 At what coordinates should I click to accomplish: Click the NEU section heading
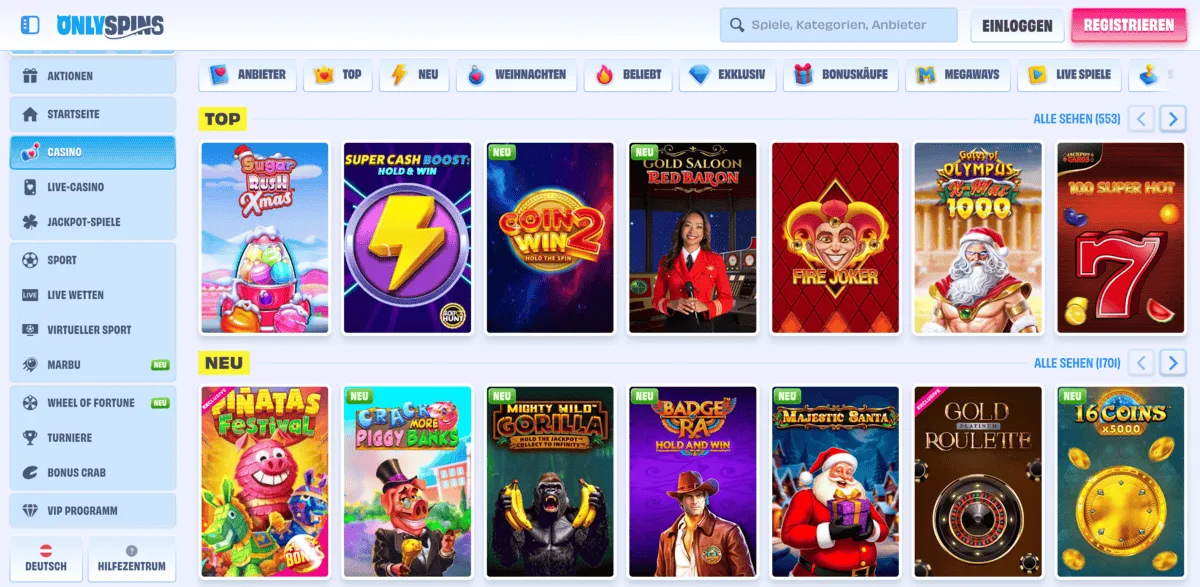pos(224,363)
